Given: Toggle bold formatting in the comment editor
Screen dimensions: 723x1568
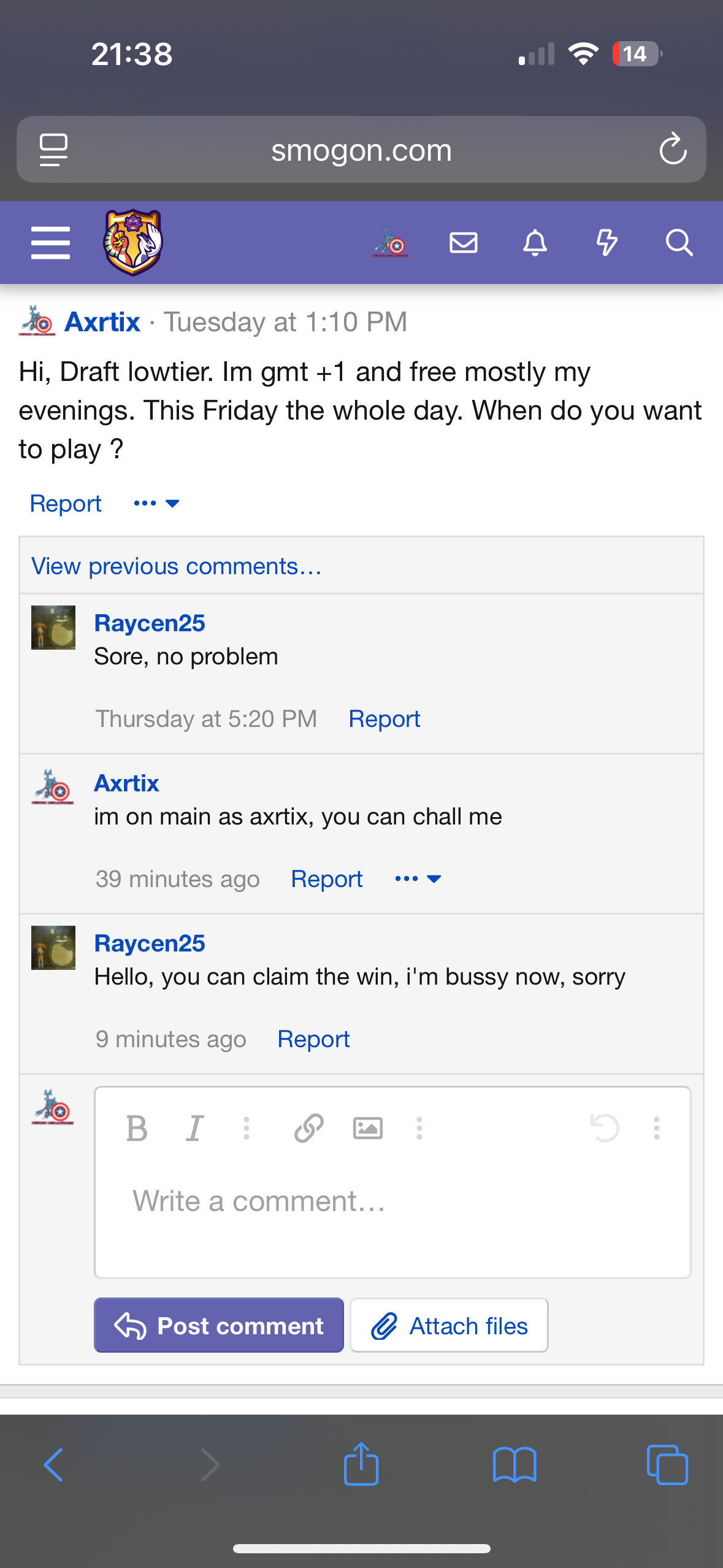Looking at the screenshot, I should coord(137,1128).
